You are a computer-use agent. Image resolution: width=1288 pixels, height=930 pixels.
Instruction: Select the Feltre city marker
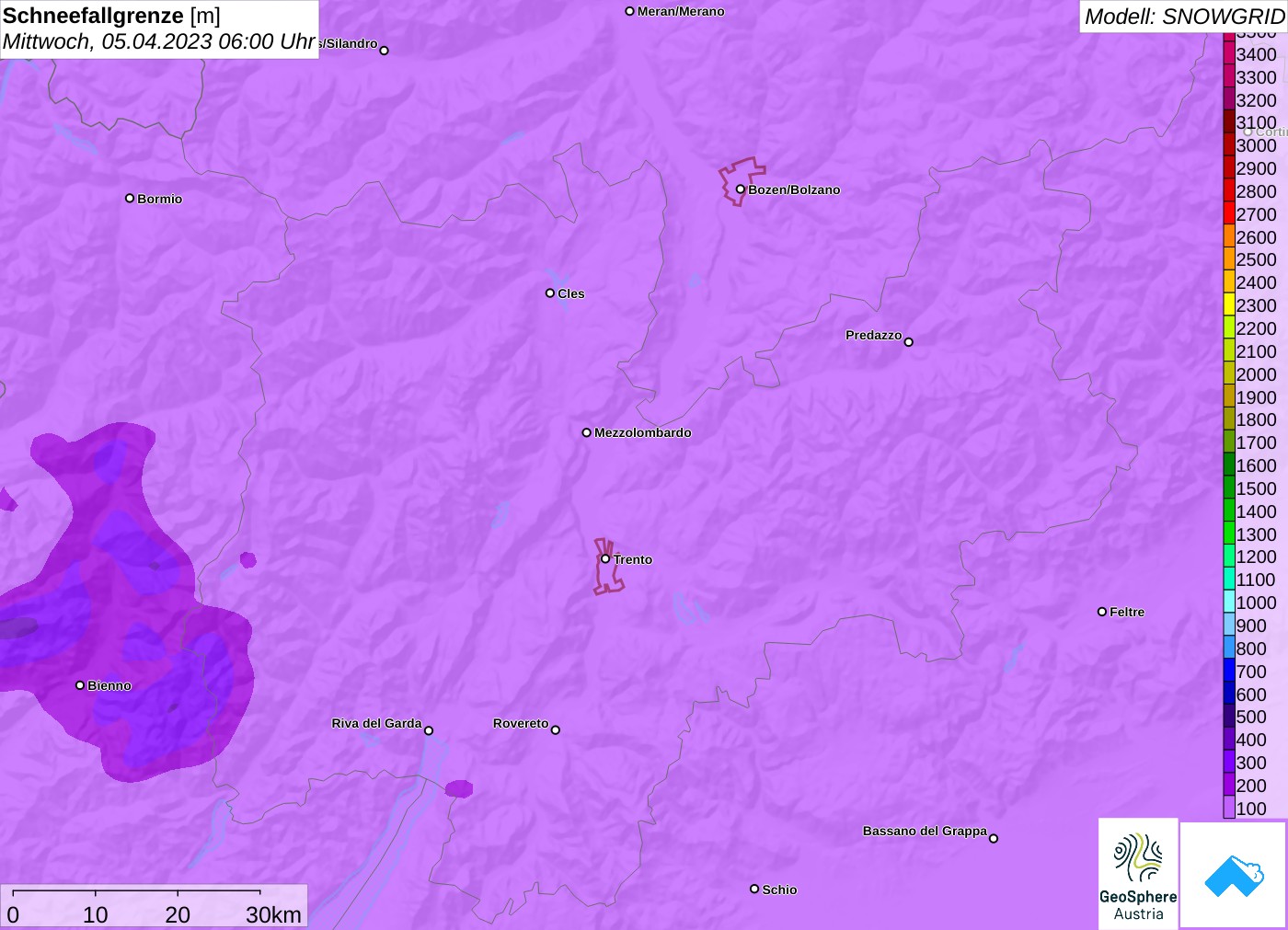1102,612
